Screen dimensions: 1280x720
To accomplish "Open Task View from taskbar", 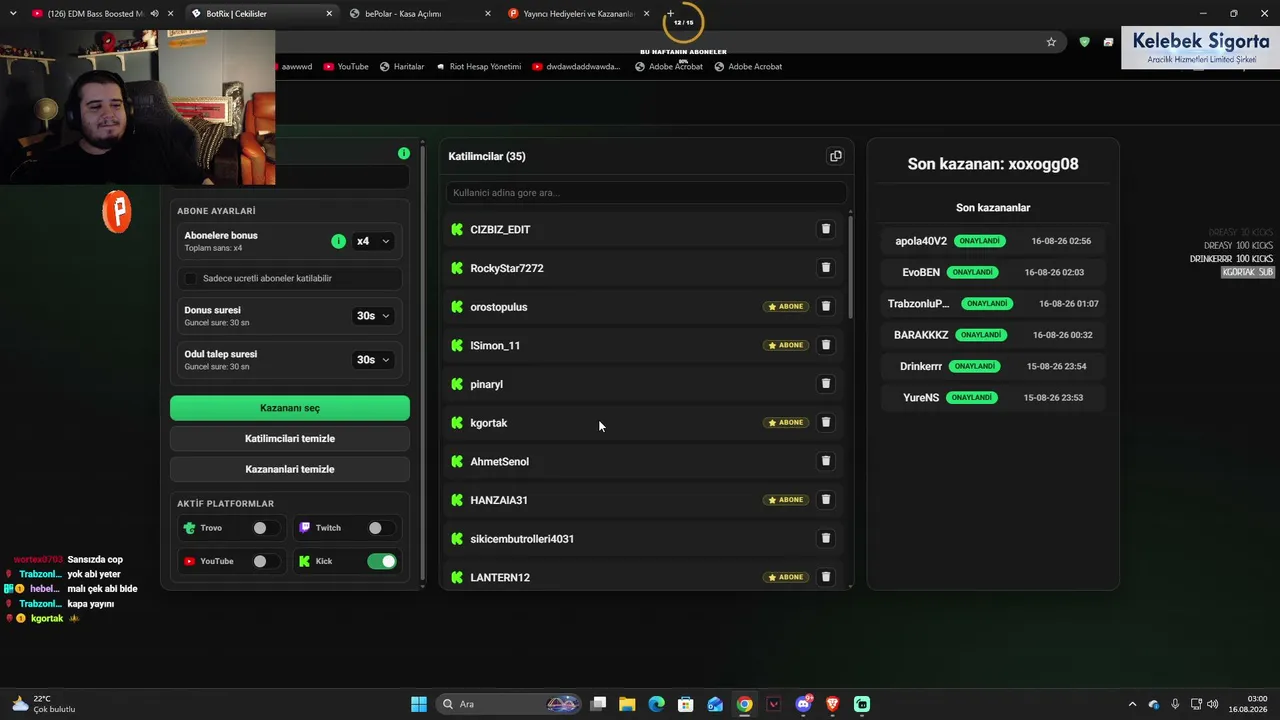I will (x=598, y=704).
